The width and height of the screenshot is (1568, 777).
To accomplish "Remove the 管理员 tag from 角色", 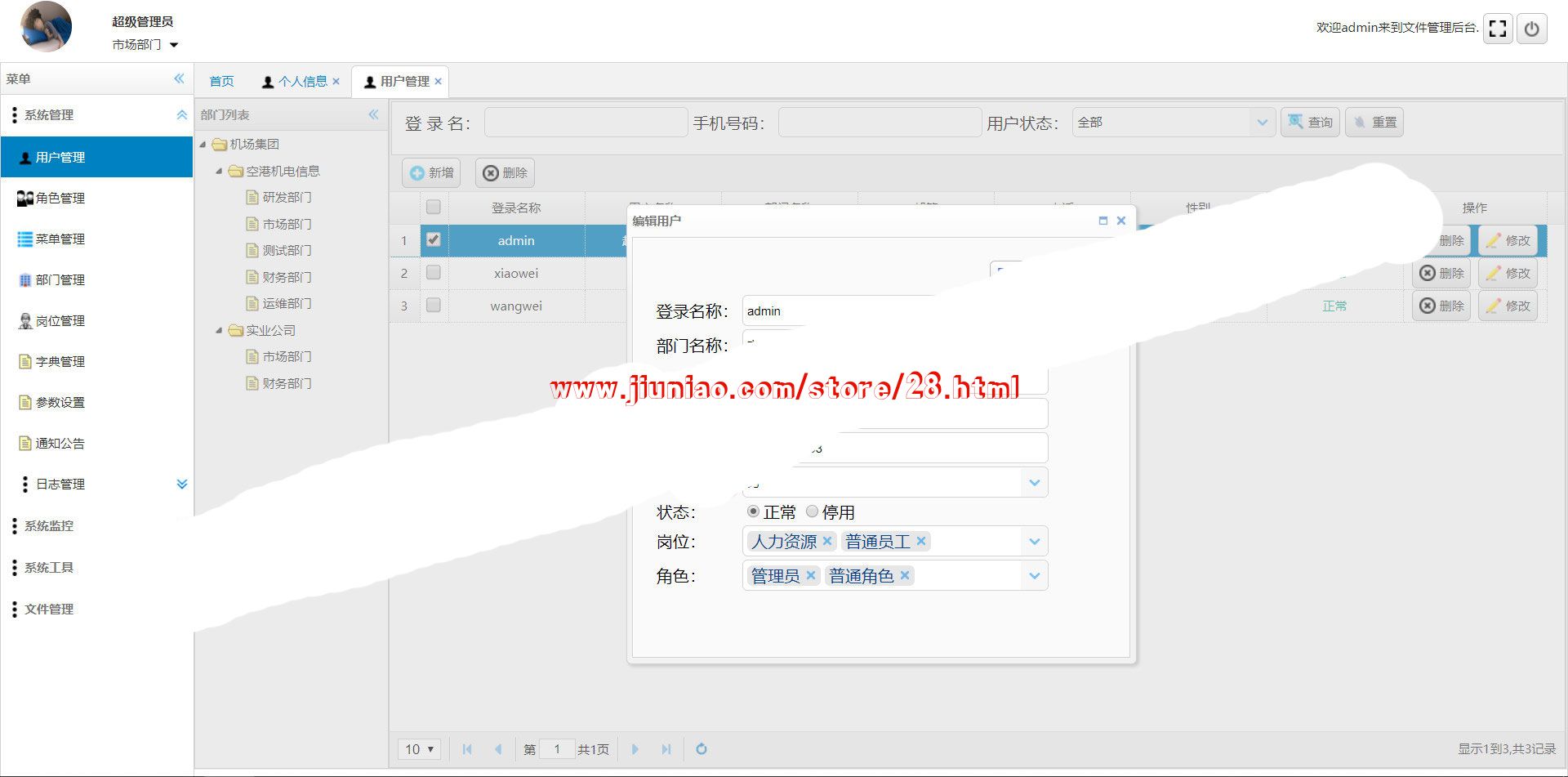I will (811, 575).
